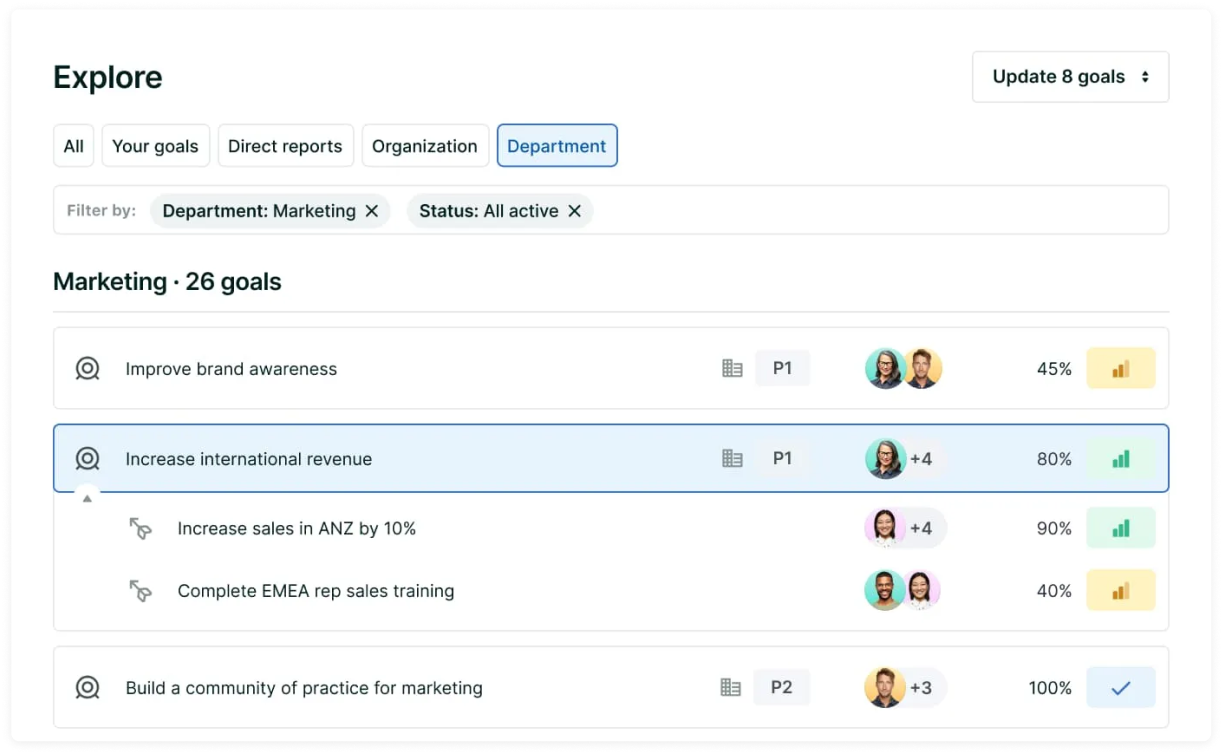Click owner avatar in Increase international revenue row
The height and width of the screenshot is (755, 1223).
[x=885, y=459]
